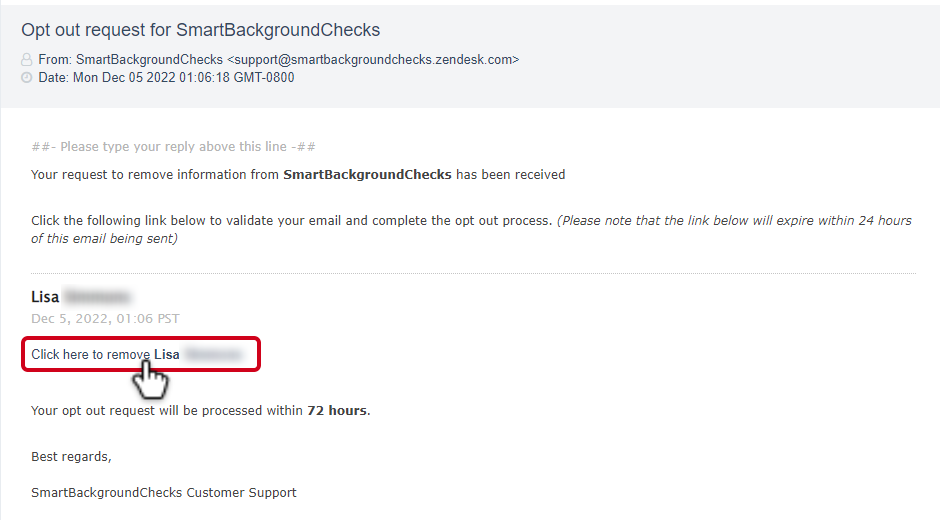The image size is (940, 520).
Task: Click the 'Best regards,' closing line
Action: click(71, 456)
